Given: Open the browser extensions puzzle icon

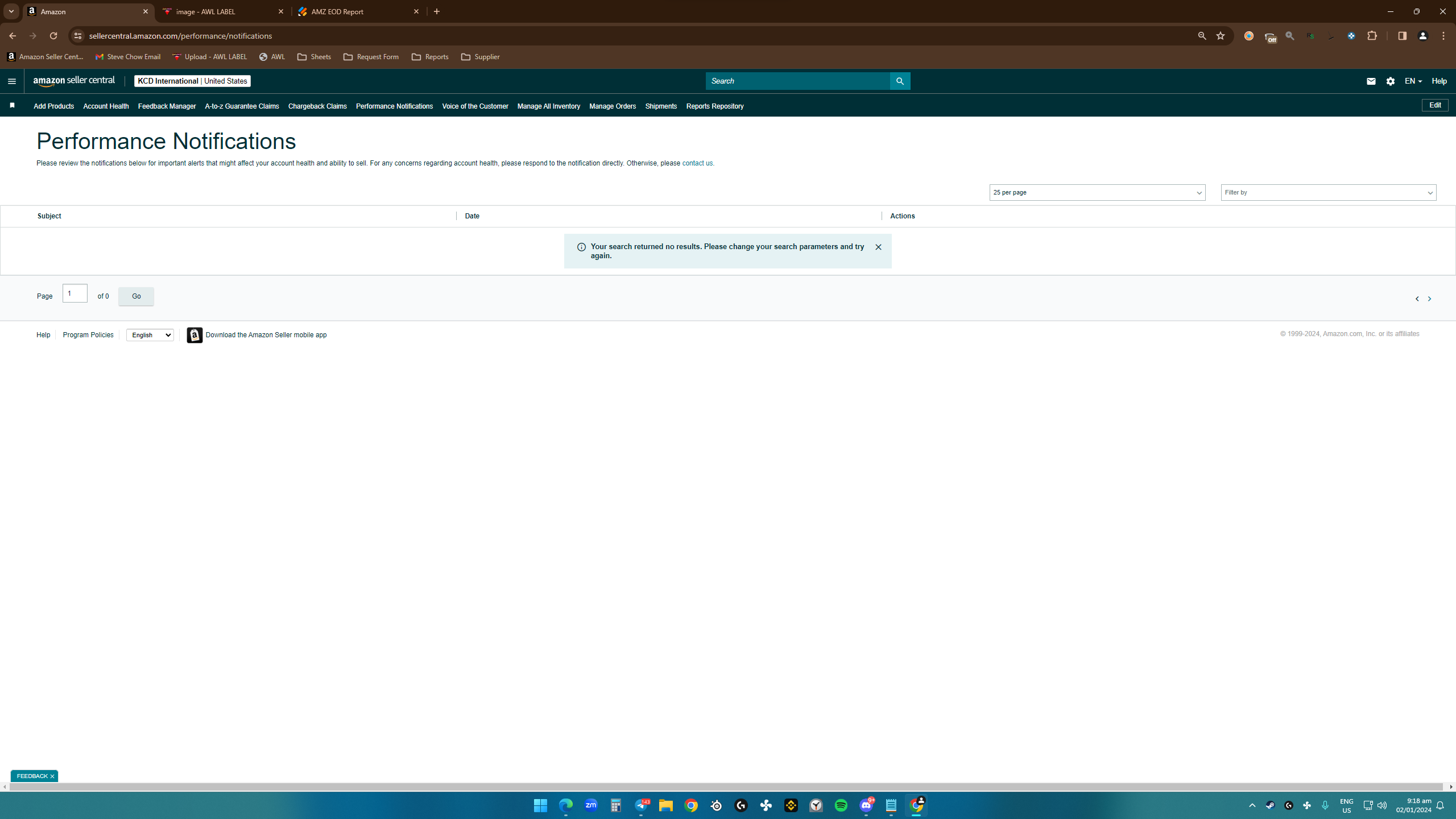Looking at the screenshot, I should [x=1372, y=36].
